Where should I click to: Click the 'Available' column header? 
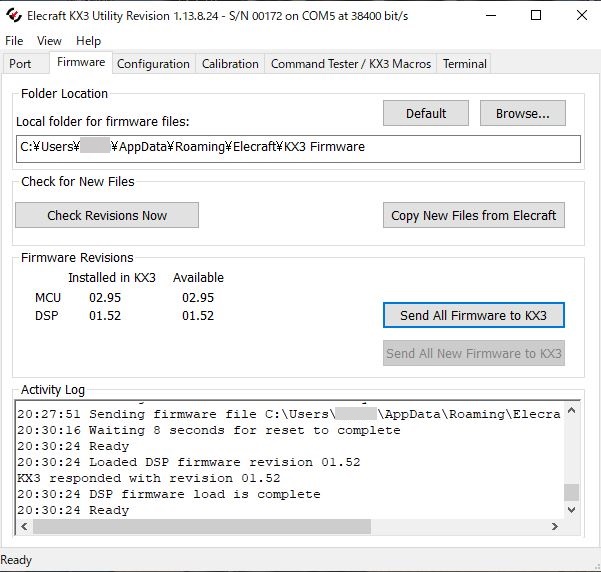click(198, 277)
